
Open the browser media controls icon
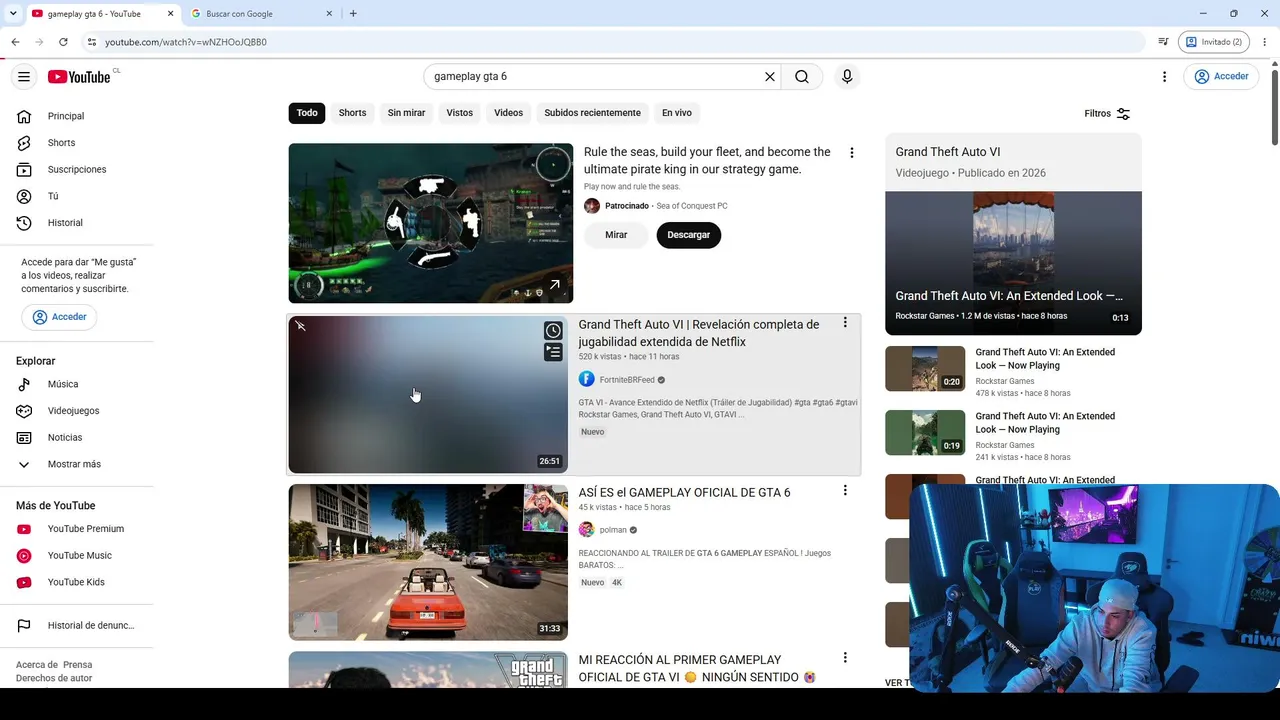tap(1163, 42)
